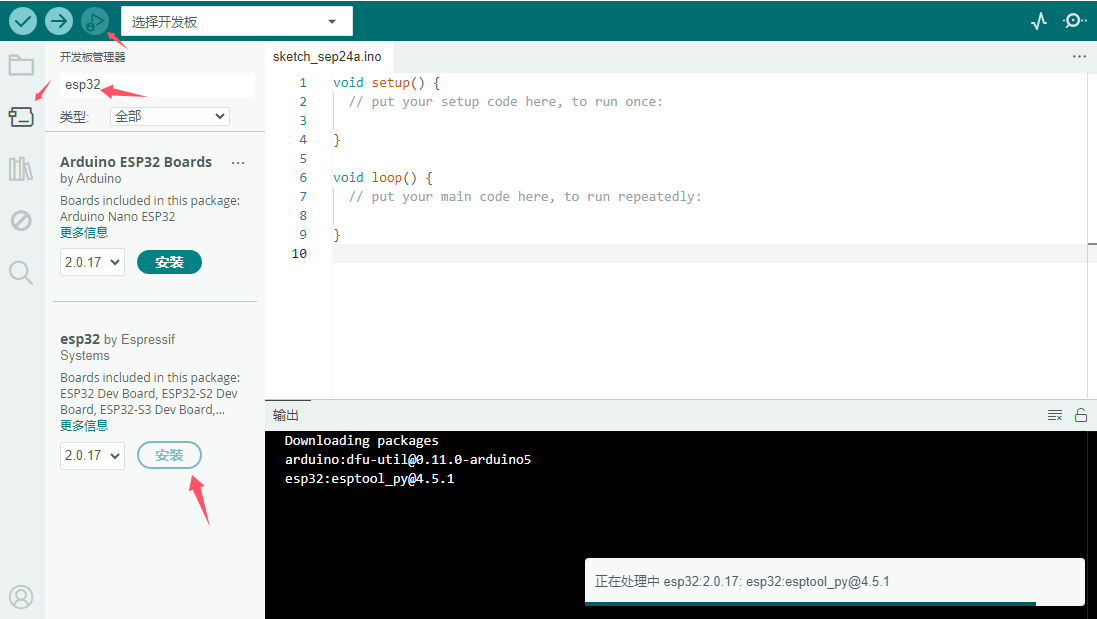The image size is (1097, 619).
Task: Open the Search sidebar panel
Action: pyautogui.click(x=21, y=272)
